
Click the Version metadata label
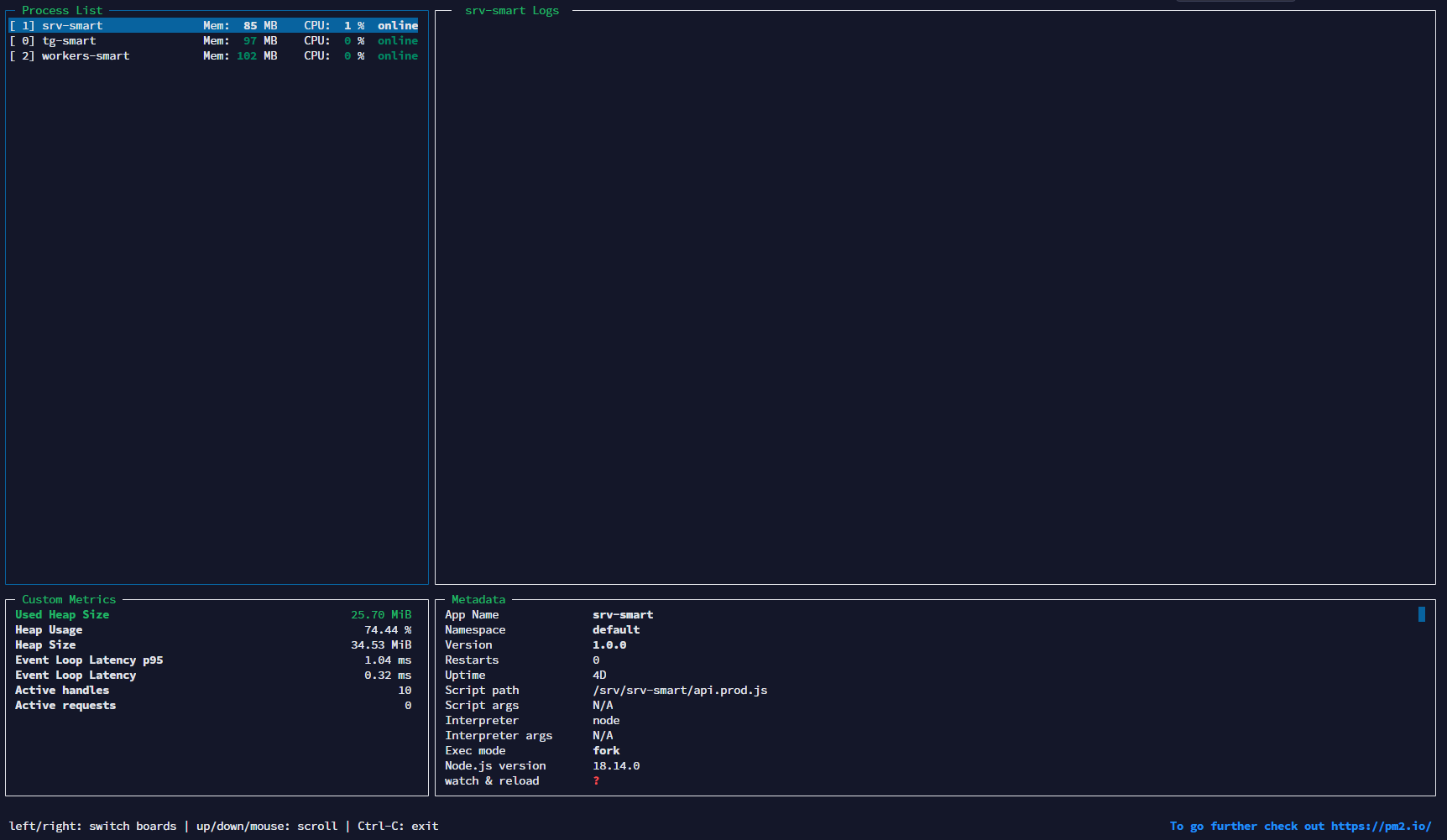468,645
